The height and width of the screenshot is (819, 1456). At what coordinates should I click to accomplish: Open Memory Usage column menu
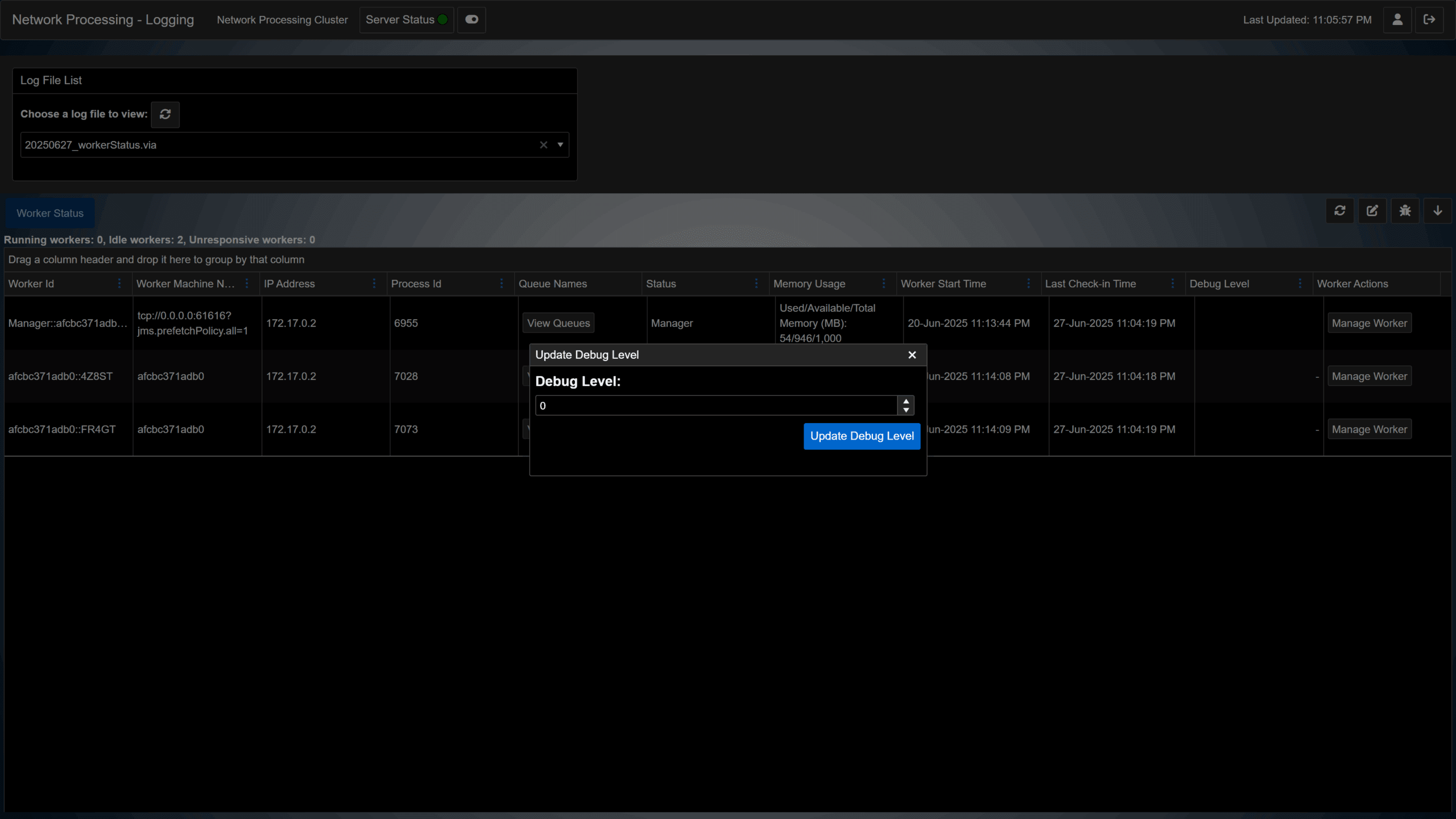tap(884, 283)
